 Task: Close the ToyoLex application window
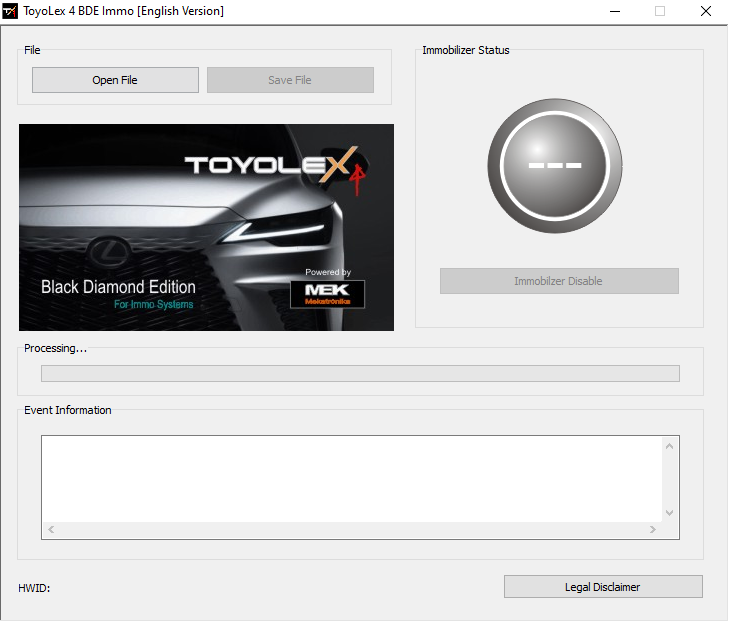tap(706, 11)
